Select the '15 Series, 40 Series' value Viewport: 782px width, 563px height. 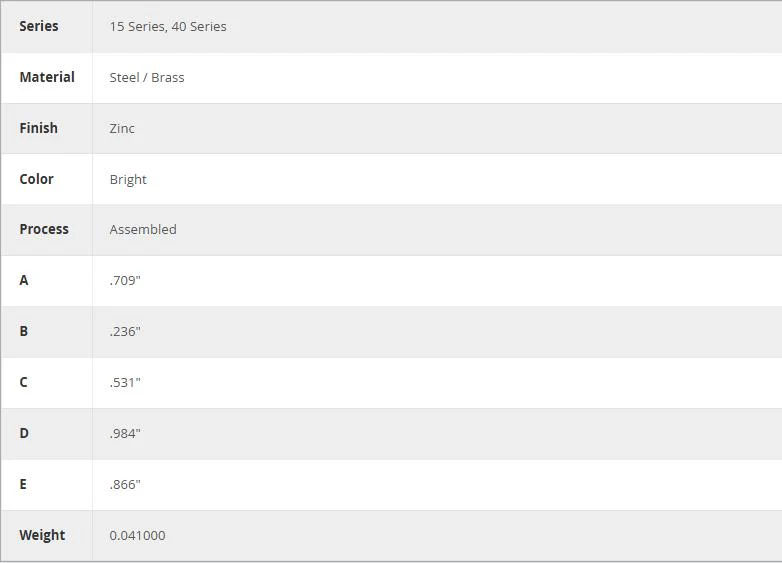[168, 26]
